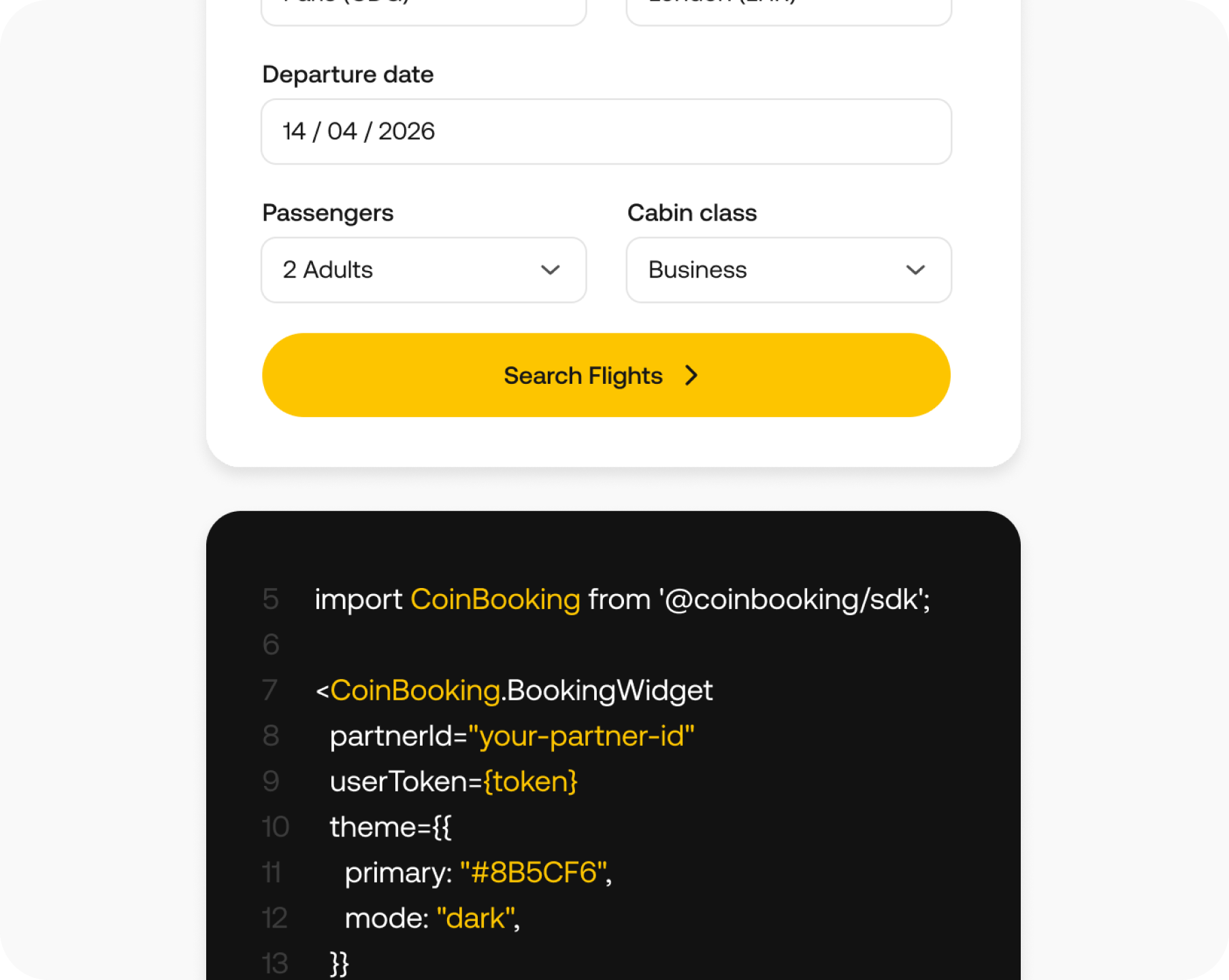Click the Departure date label

point(348,74)
